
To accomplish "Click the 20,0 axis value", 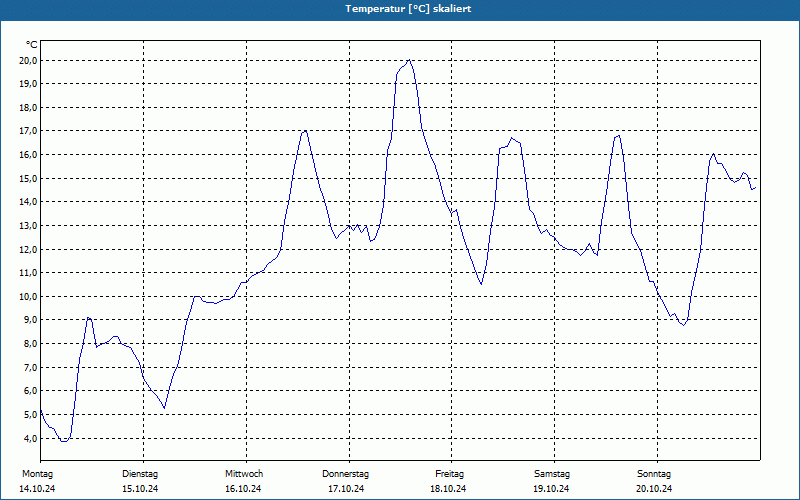I will tap(28, 61).
